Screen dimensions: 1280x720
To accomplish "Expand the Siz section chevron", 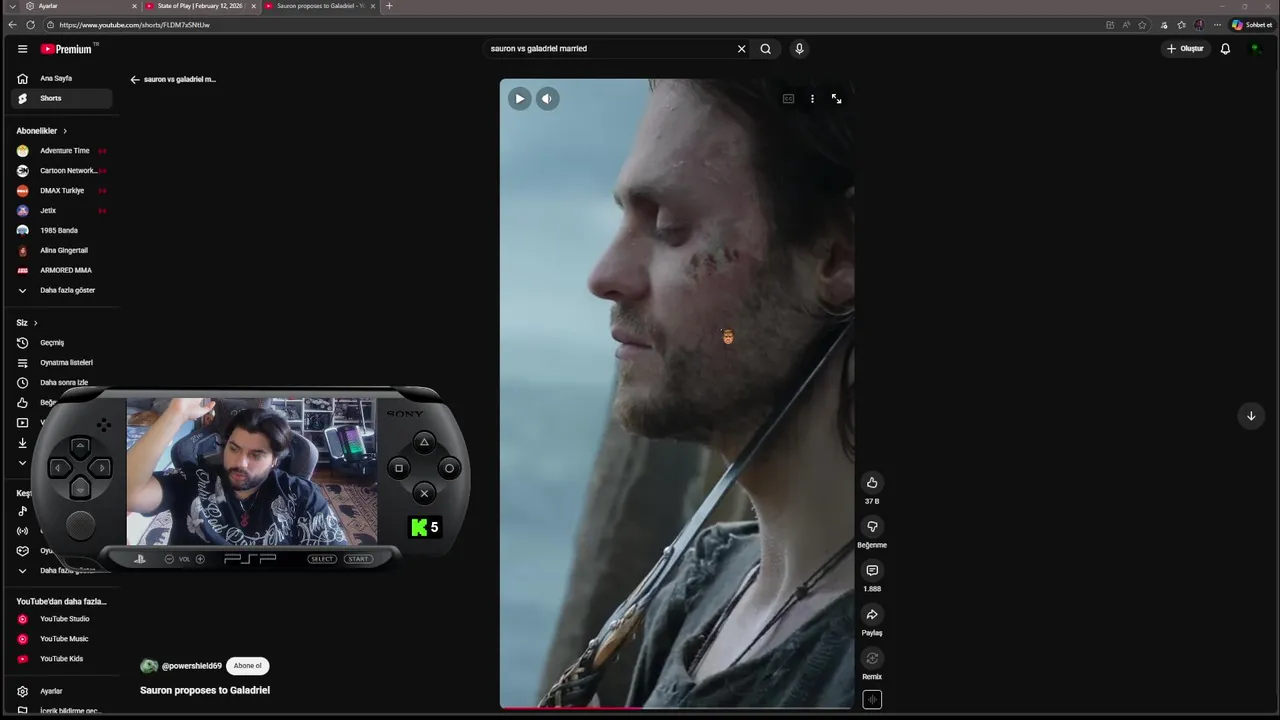I will coord(35,323).
